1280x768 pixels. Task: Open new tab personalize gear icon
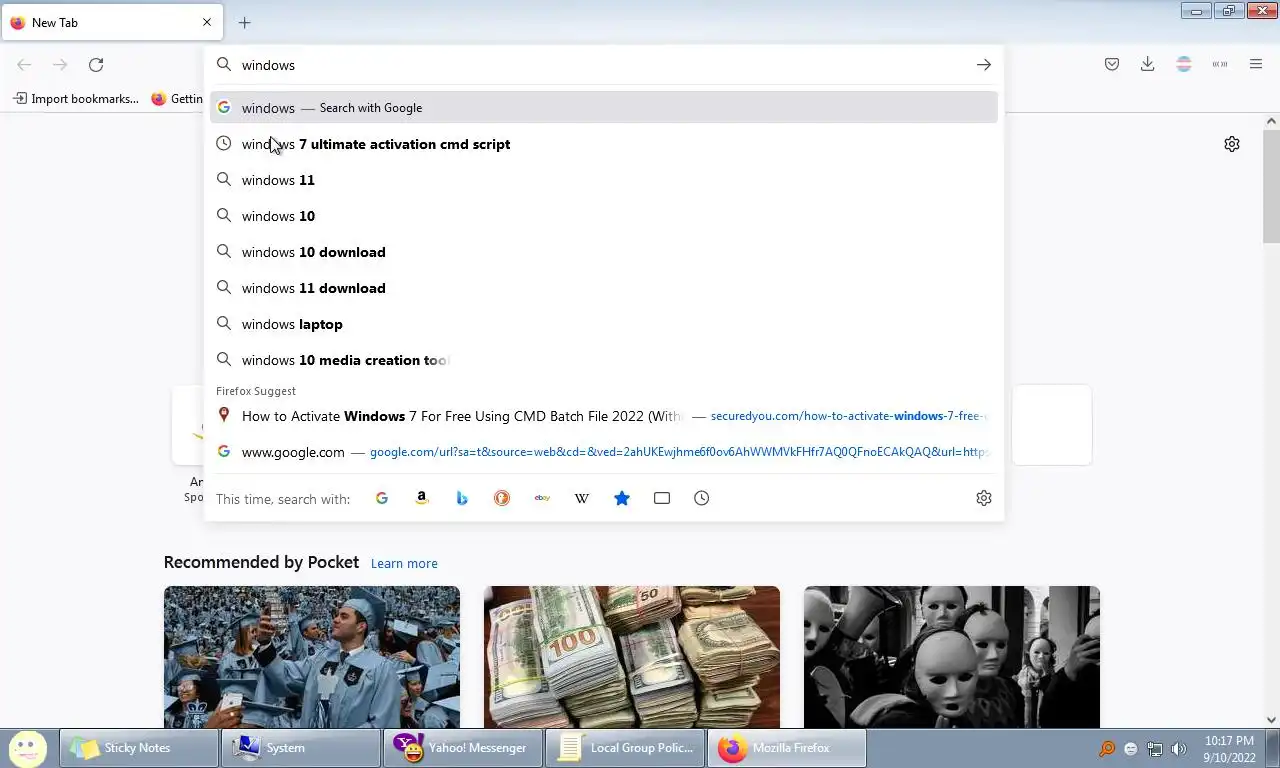[x=1232, y=144]
